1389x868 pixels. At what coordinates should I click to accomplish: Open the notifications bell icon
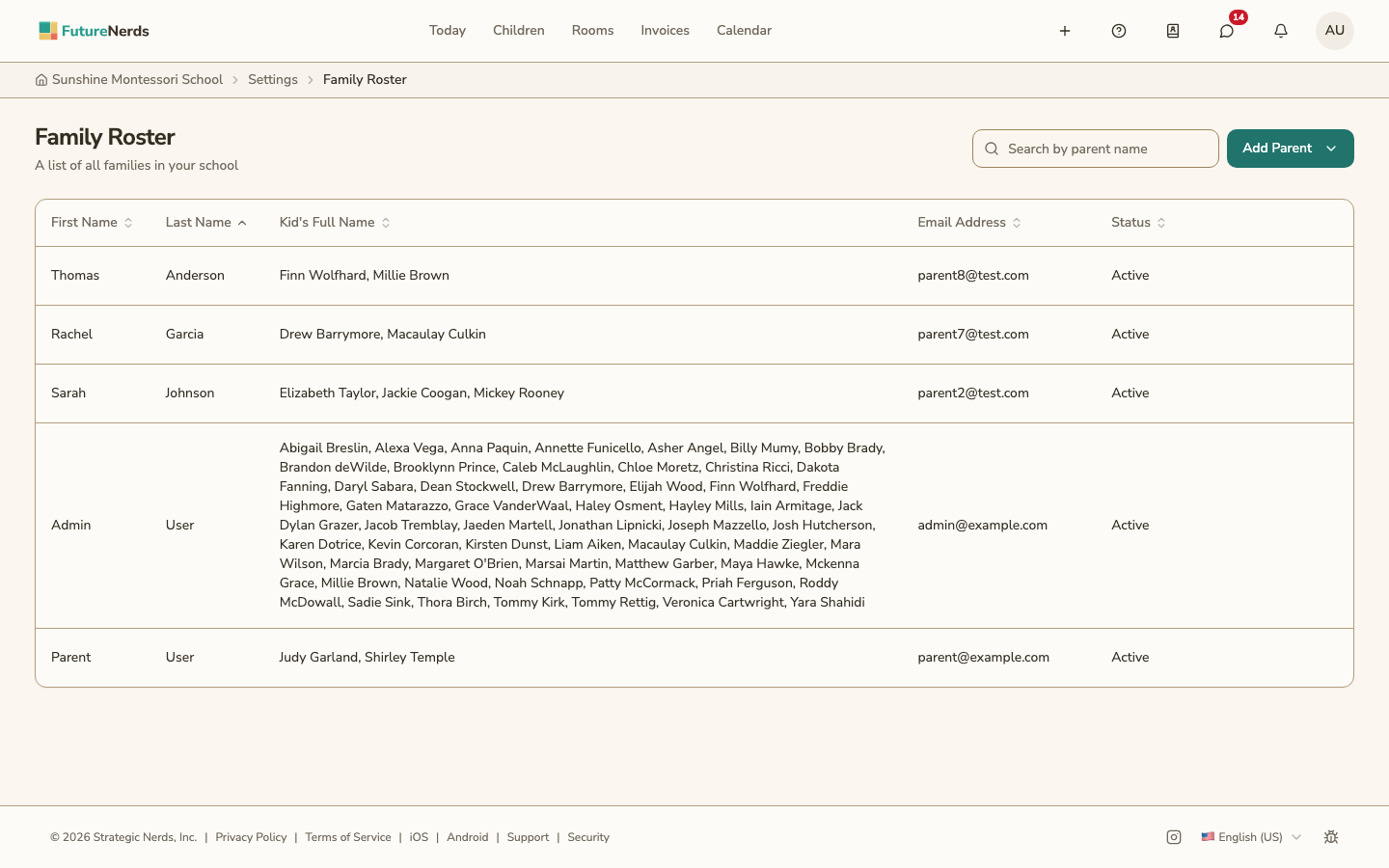pos(1281,31)
